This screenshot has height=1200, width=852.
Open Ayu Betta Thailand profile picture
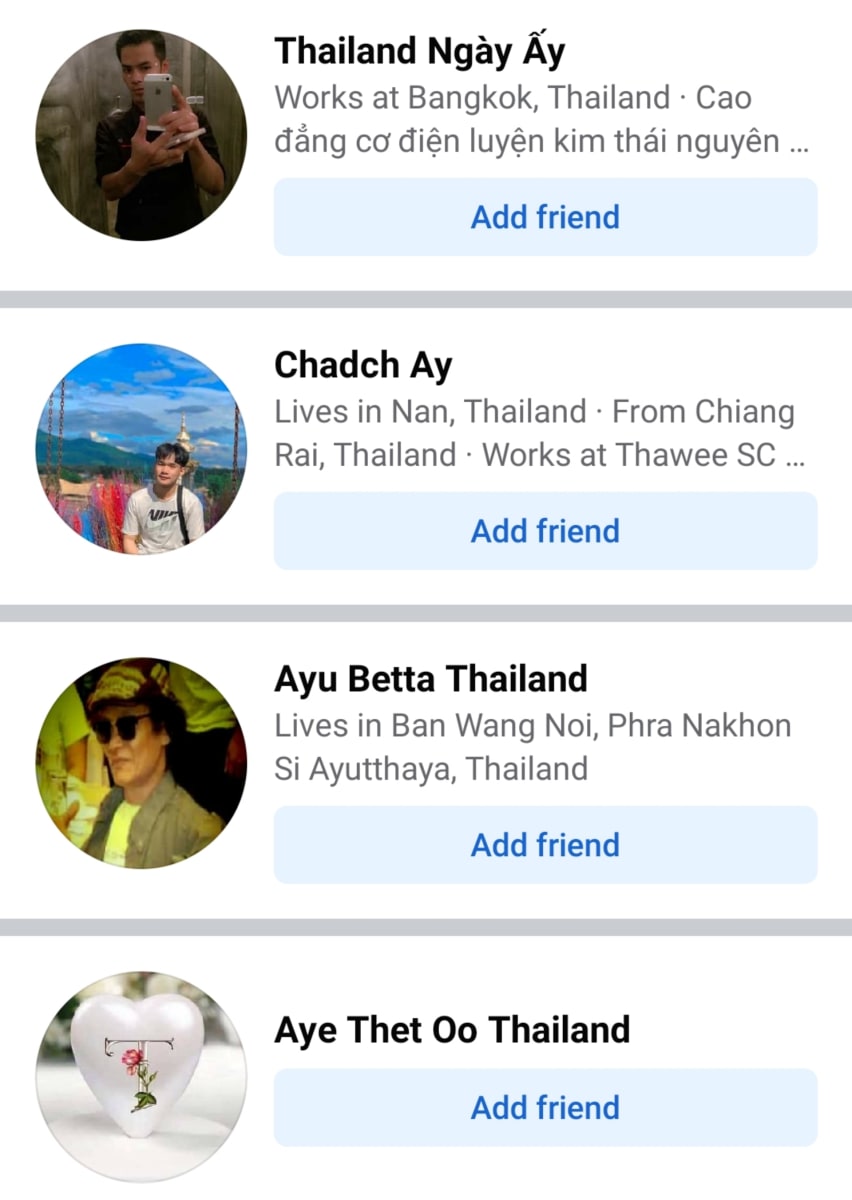pos(141,763)
